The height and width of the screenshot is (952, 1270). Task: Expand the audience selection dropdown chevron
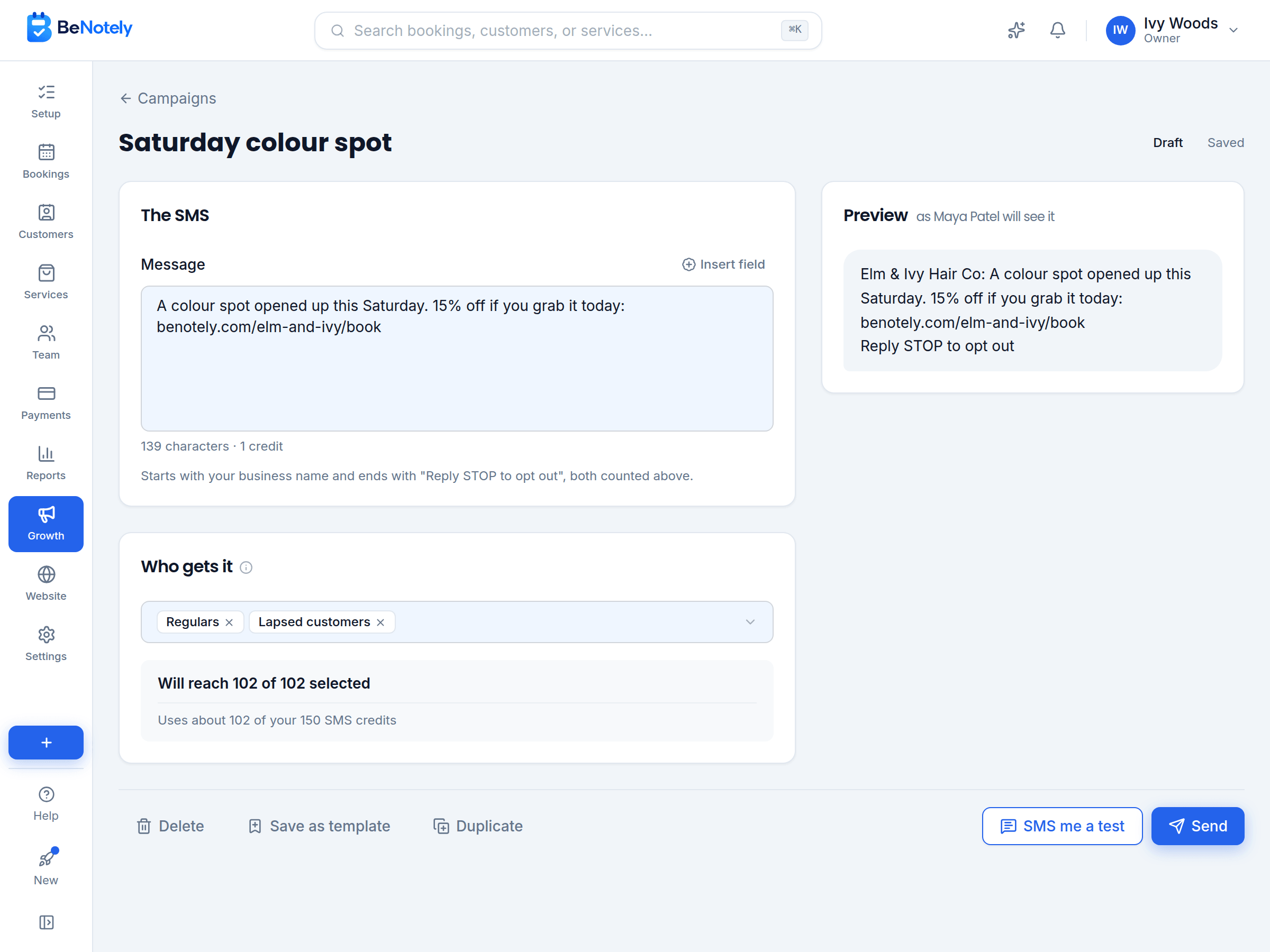750,622
